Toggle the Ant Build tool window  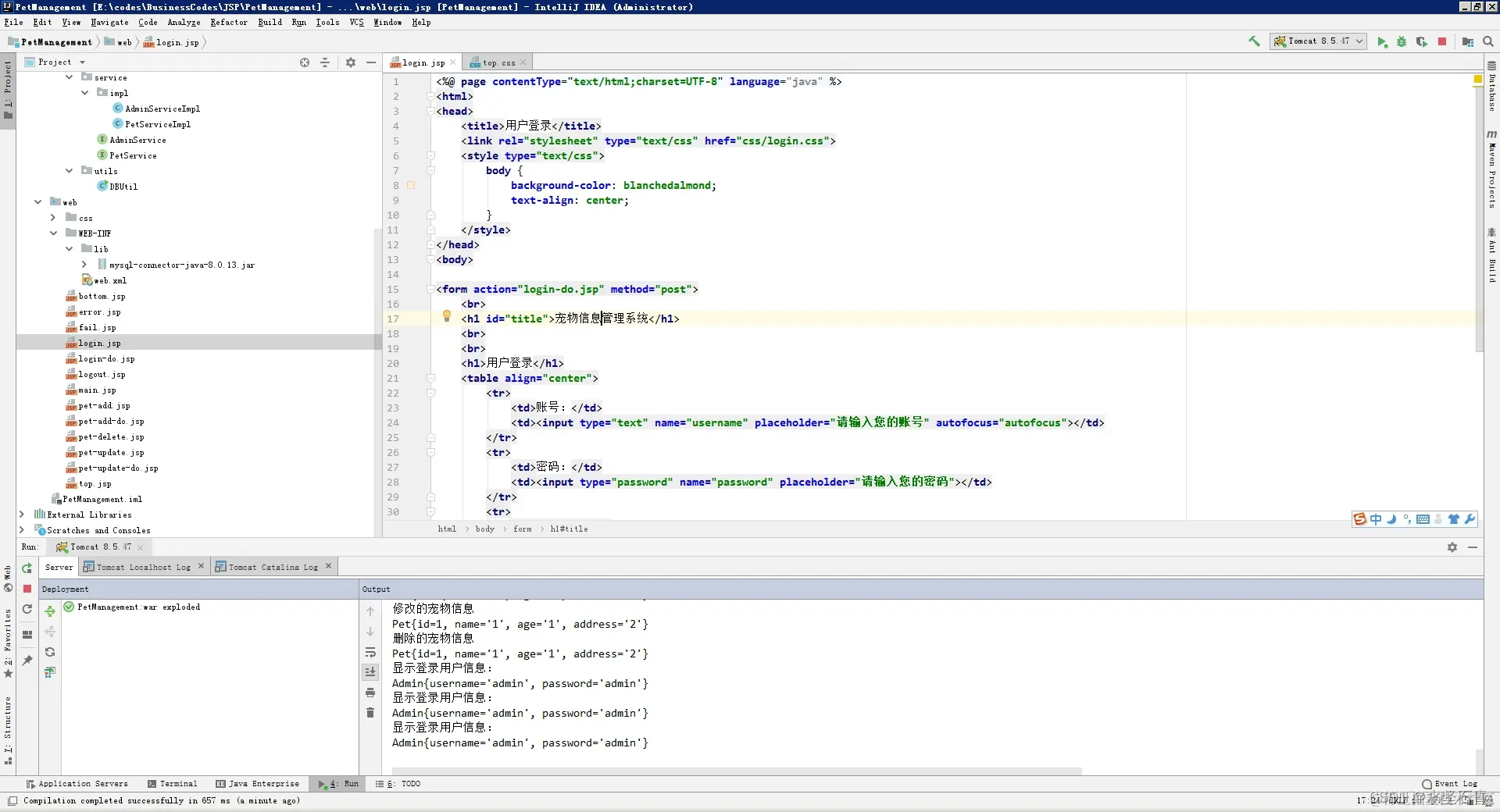1491,255
